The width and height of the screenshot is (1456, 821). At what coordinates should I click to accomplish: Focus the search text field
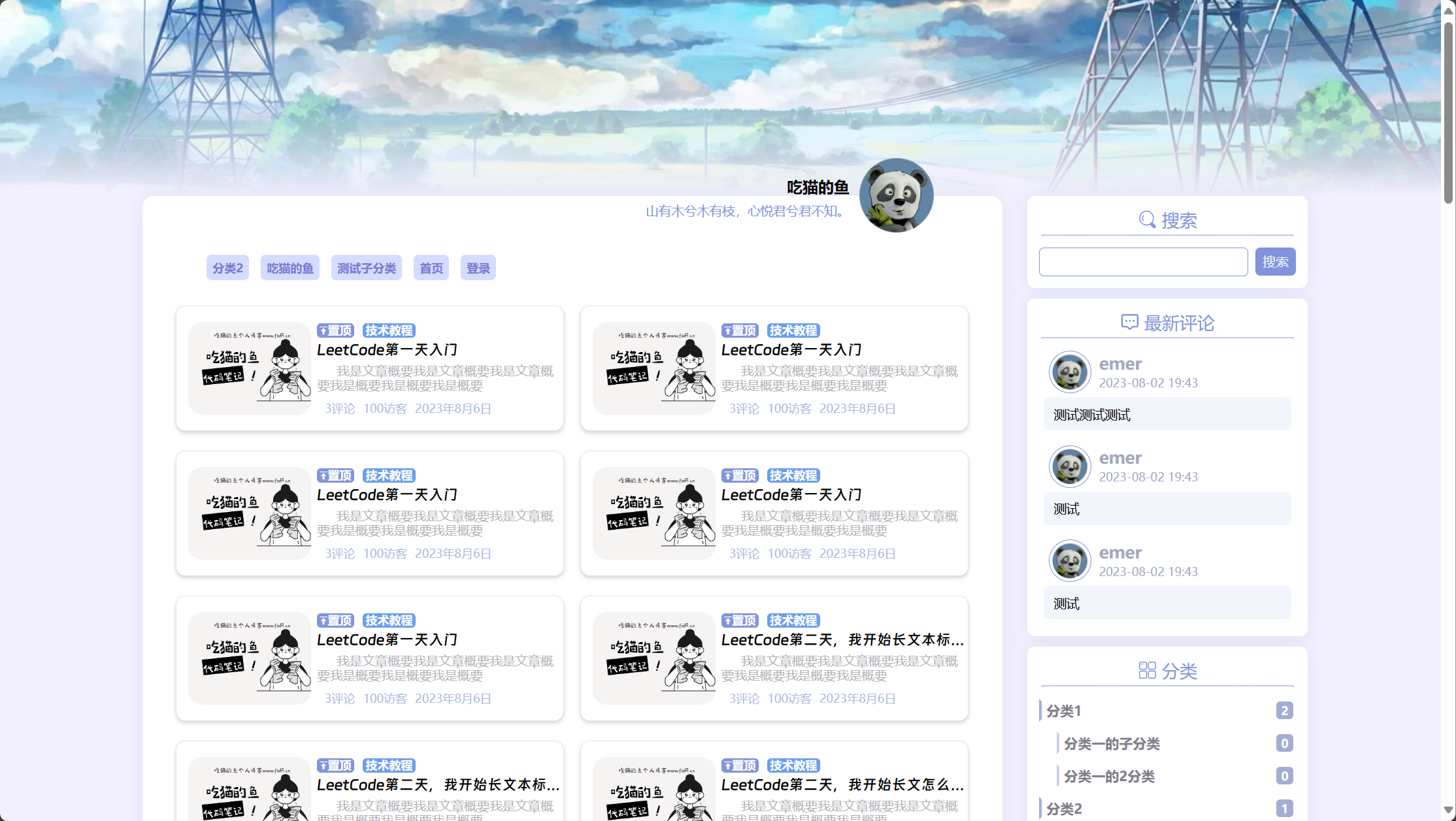(x=1143, y=262)
